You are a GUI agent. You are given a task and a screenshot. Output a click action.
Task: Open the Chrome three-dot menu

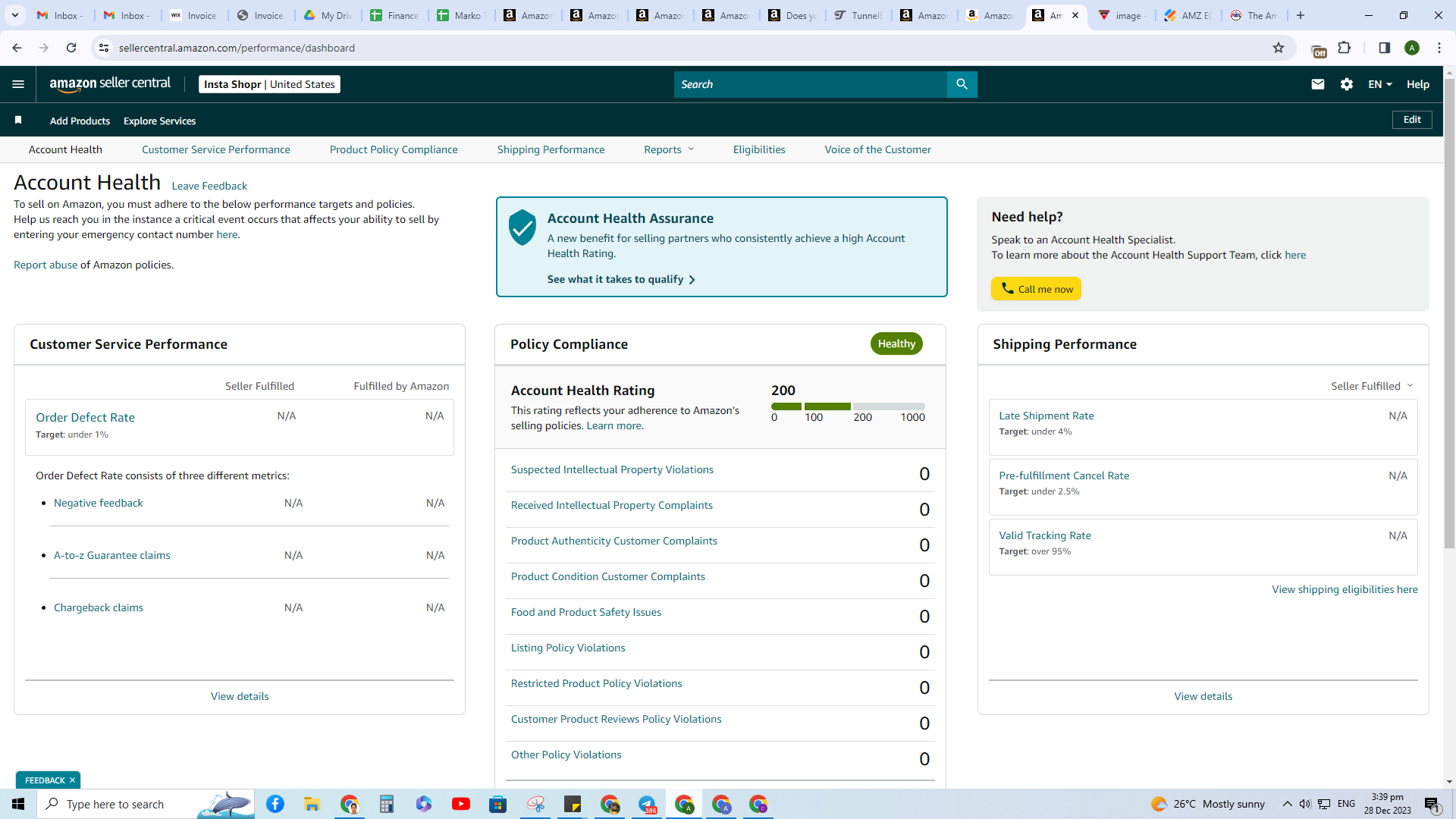pyautogui.click(x=1439, y=48)
